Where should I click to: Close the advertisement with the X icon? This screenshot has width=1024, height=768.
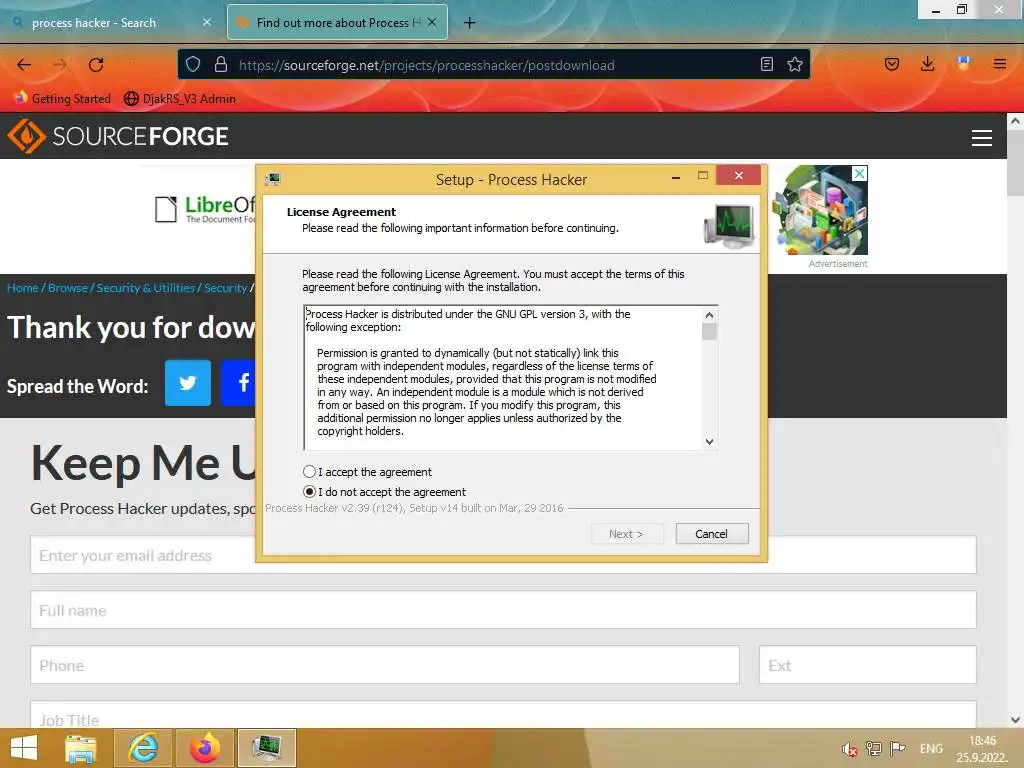tap(859, 173)
